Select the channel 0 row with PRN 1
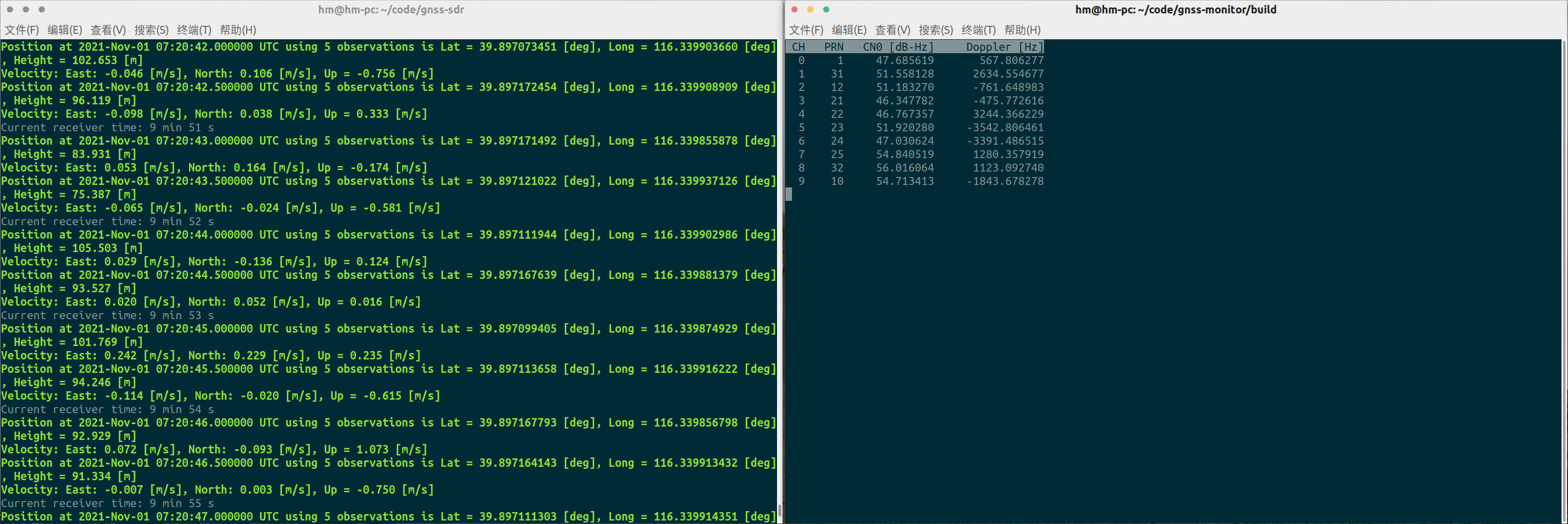The image size is (1568, 524). pyautogui.click(x=913, y=60)
